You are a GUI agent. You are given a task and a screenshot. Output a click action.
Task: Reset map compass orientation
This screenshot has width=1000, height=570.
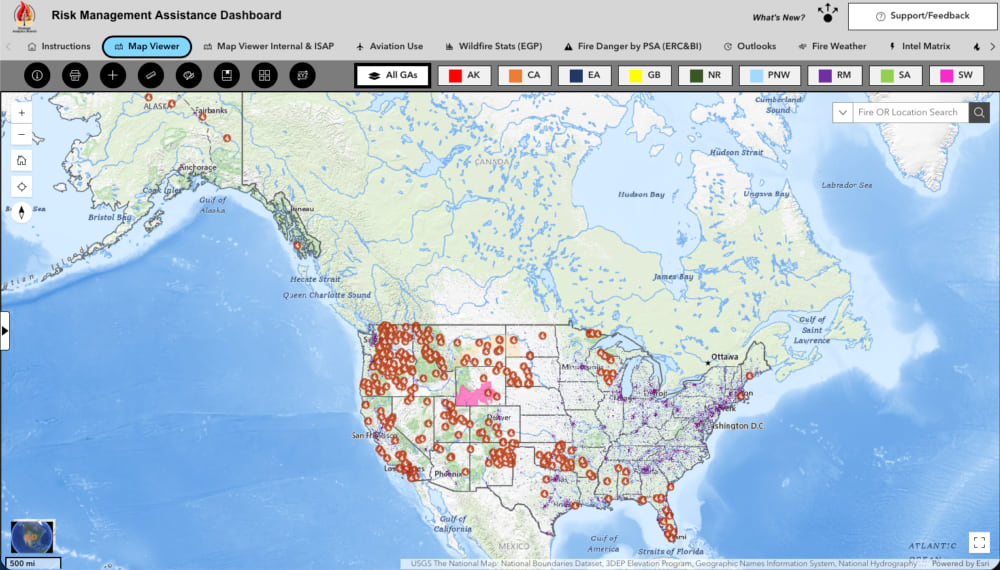[22, 212]
